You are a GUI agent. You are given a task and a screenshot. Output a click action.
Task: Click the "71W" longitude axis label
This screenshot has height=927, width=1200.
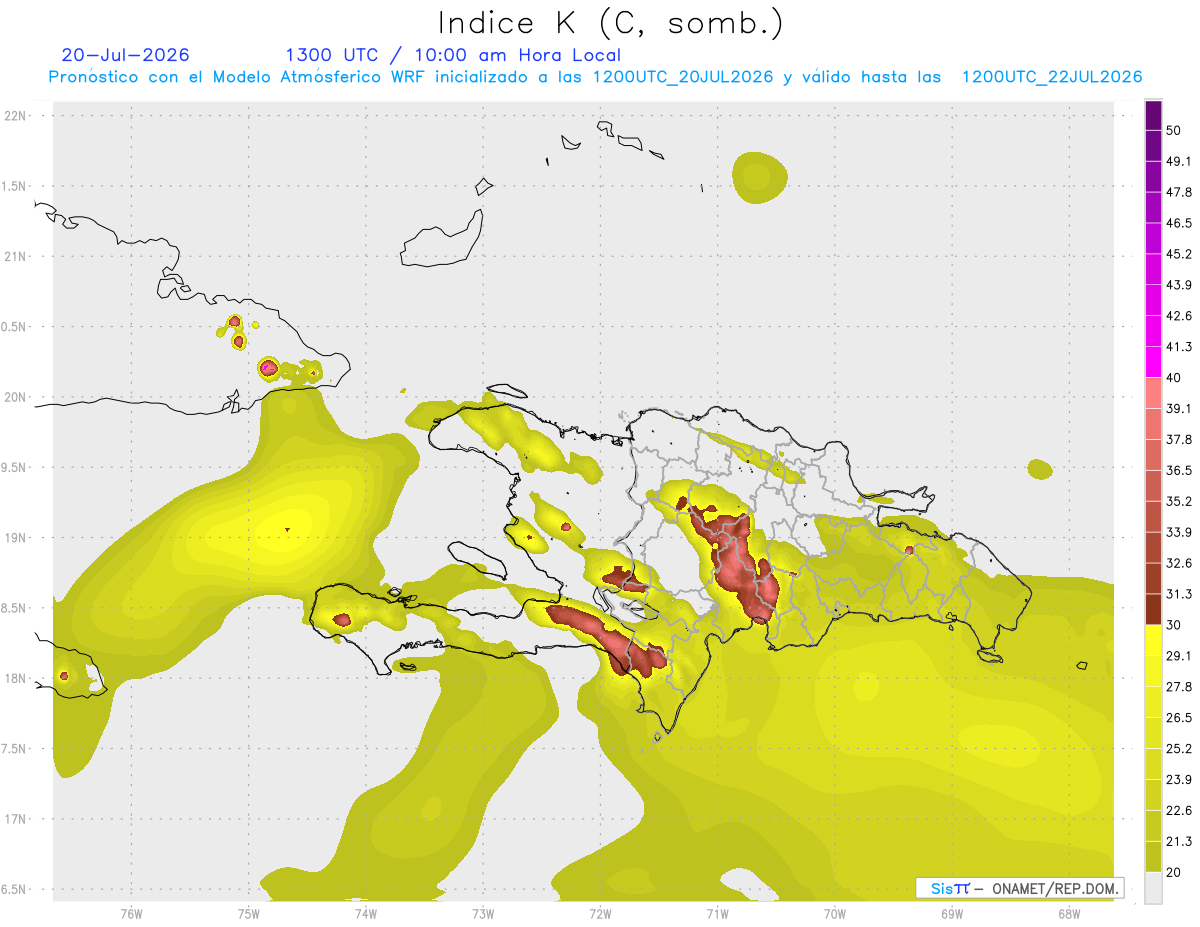(x=717, y=913)
